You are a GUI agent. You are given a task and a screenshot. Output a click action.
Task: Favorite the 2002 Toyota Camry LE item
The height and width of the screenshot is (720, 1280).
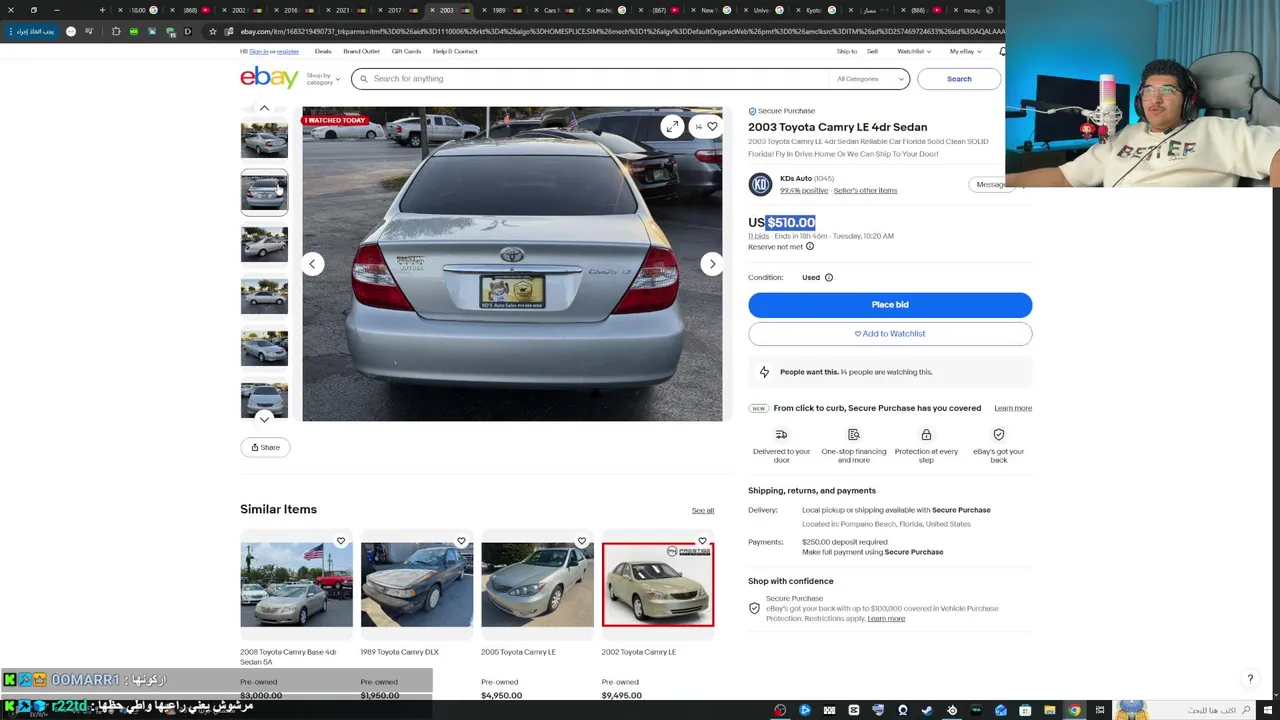[x=702, y=541]
